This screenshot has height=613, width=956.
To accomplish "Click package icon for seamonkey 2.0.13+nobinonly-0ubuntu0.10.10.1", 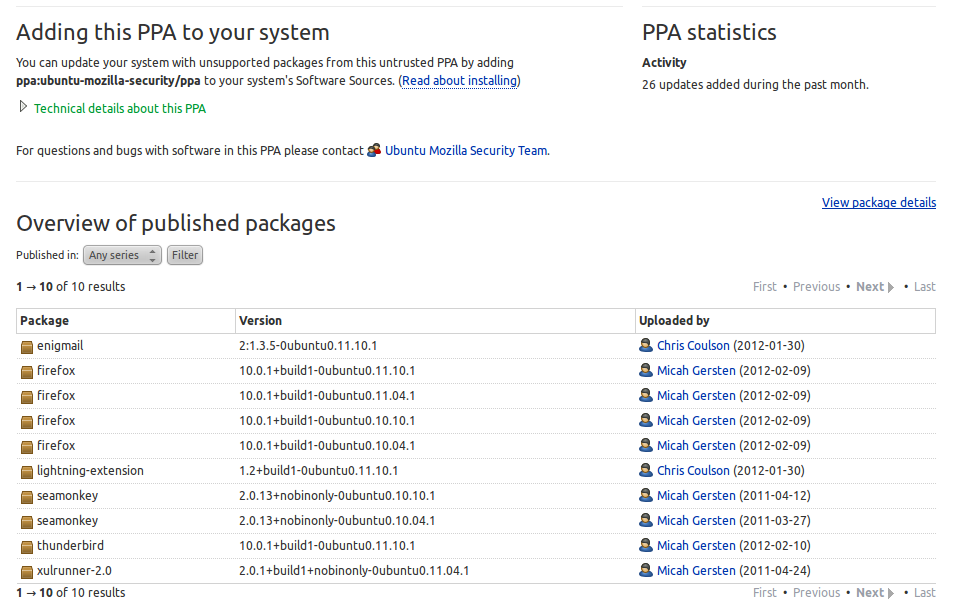I will point(27,497).
